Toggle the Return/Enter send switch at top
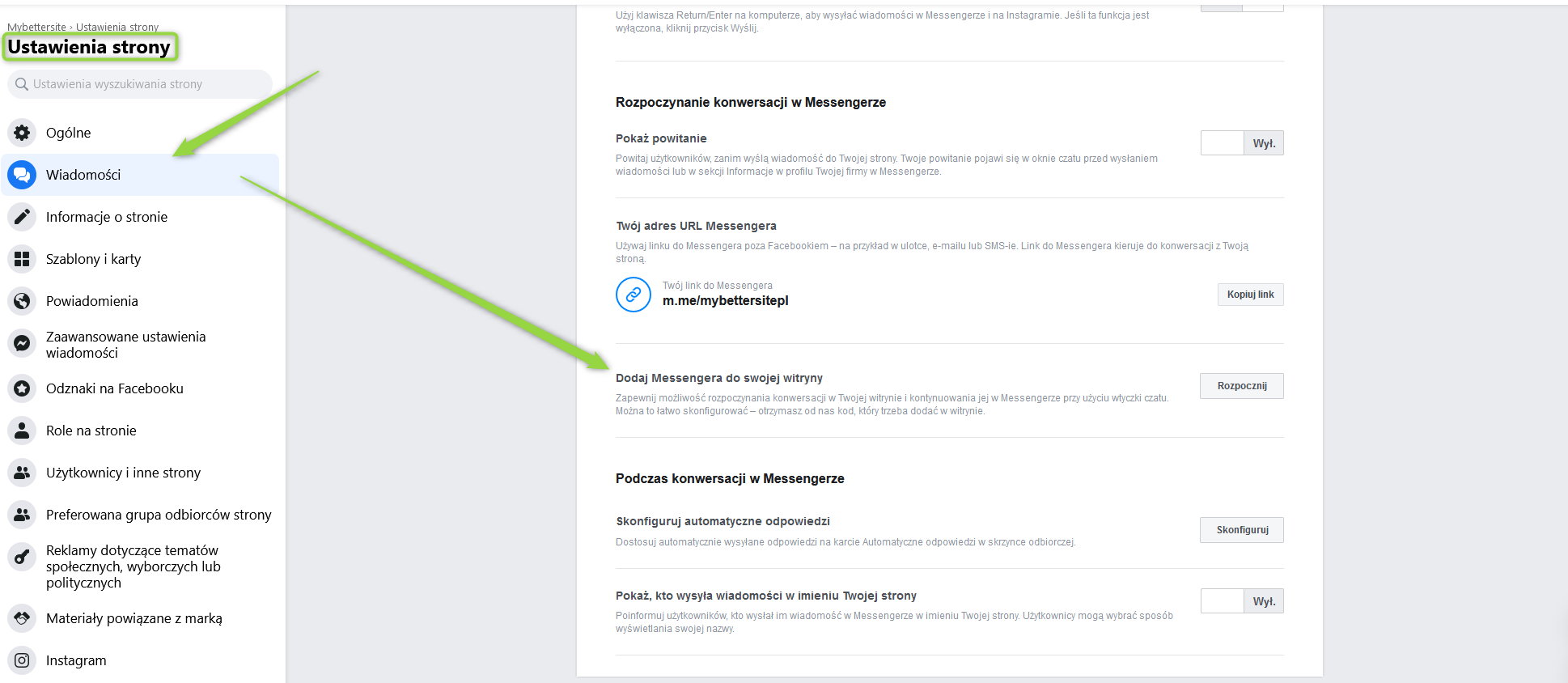Viewport: 1568px width, 683px height. click(1241, 7)
